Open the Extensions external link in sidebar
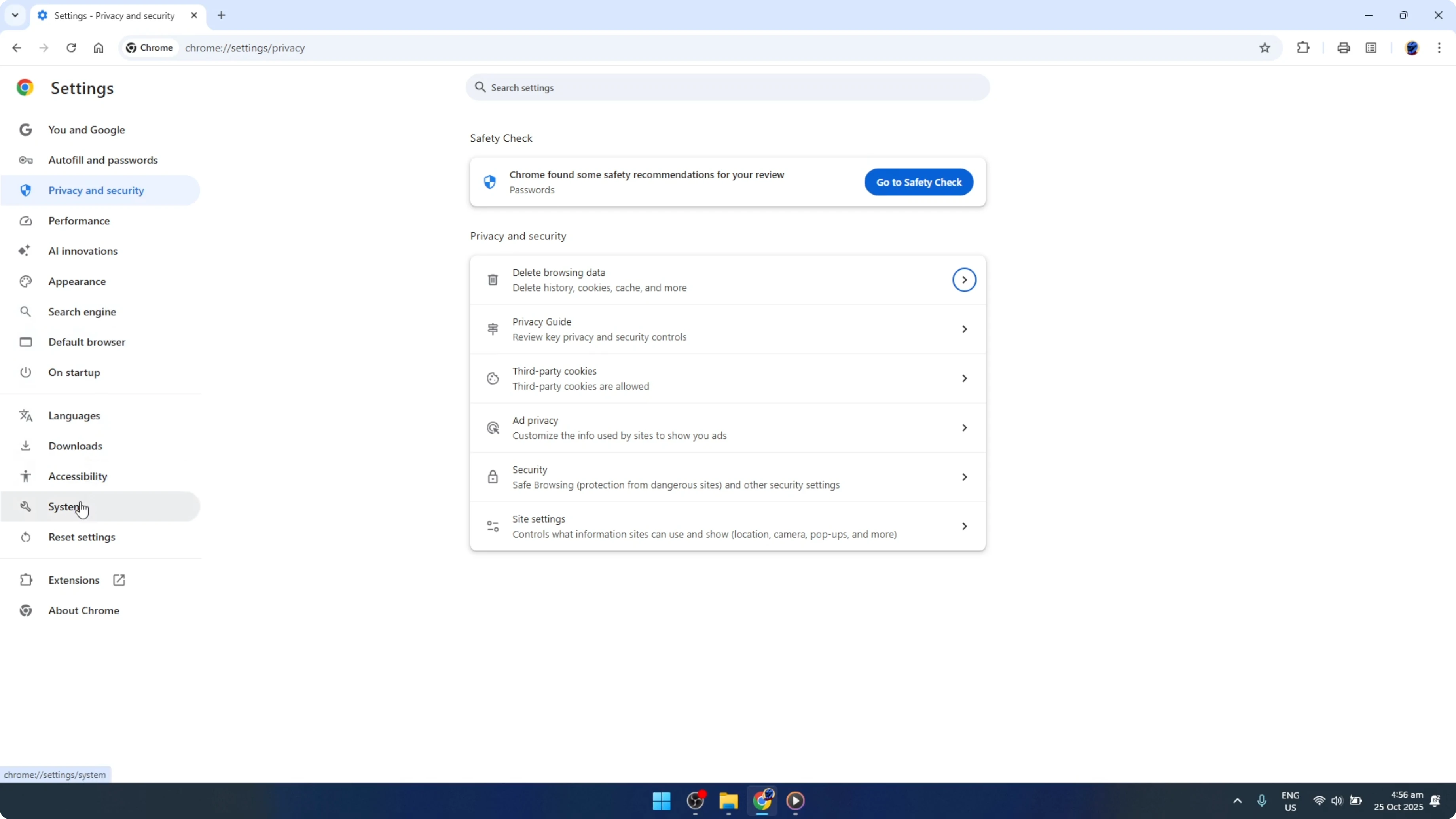Image resolution: width=1456 pixels, height=819 pixels. 119,580
